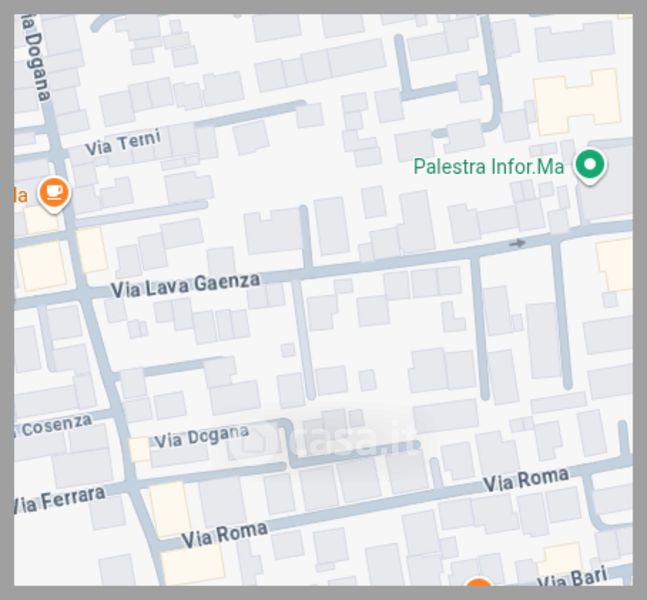Click the large yellow building above Palestra Infor.Ma
The height and width of the screenshot is (600, 647).
[x=577, y=102]
